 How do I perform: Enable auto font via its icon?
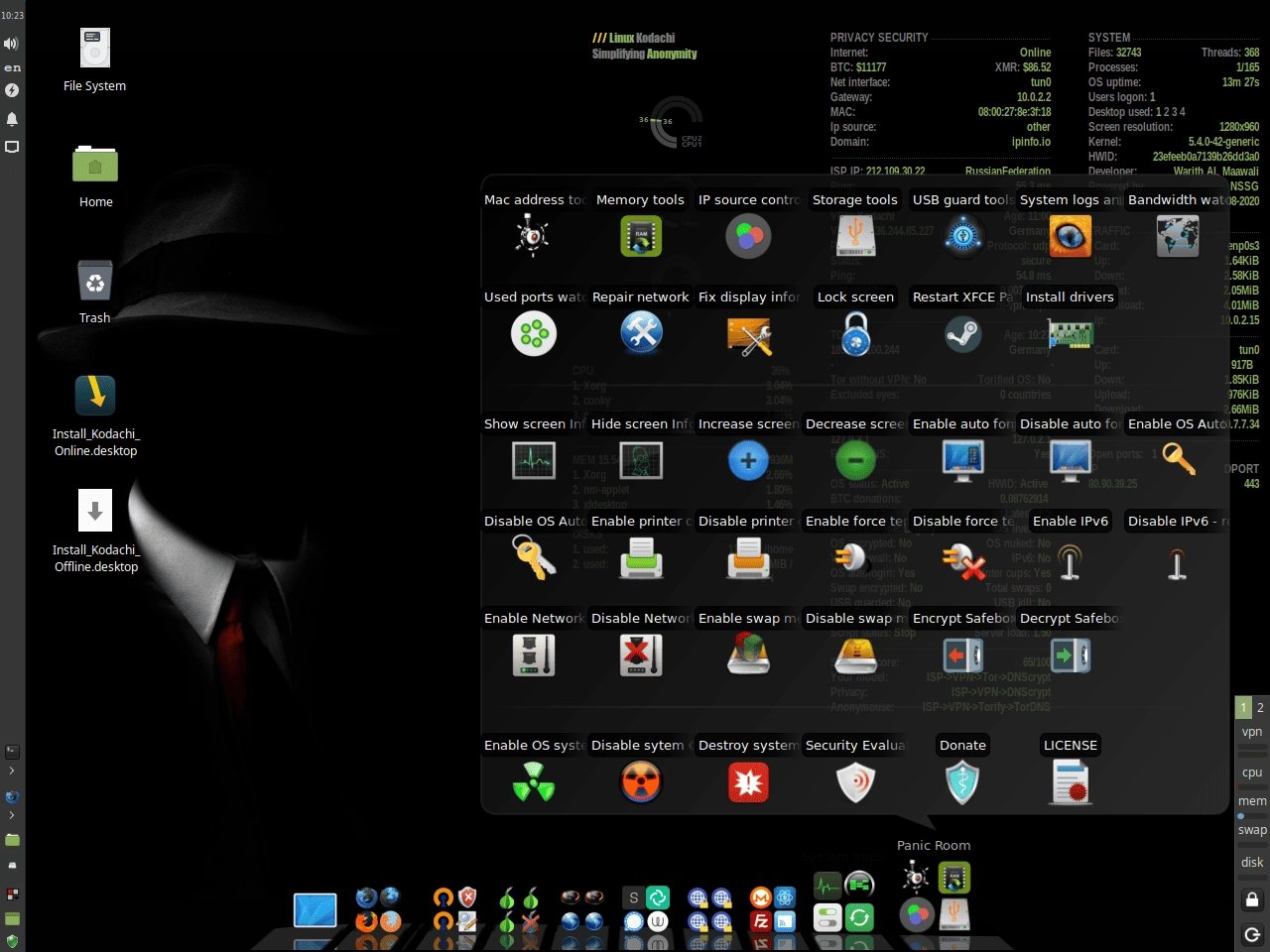coord(962,460)
